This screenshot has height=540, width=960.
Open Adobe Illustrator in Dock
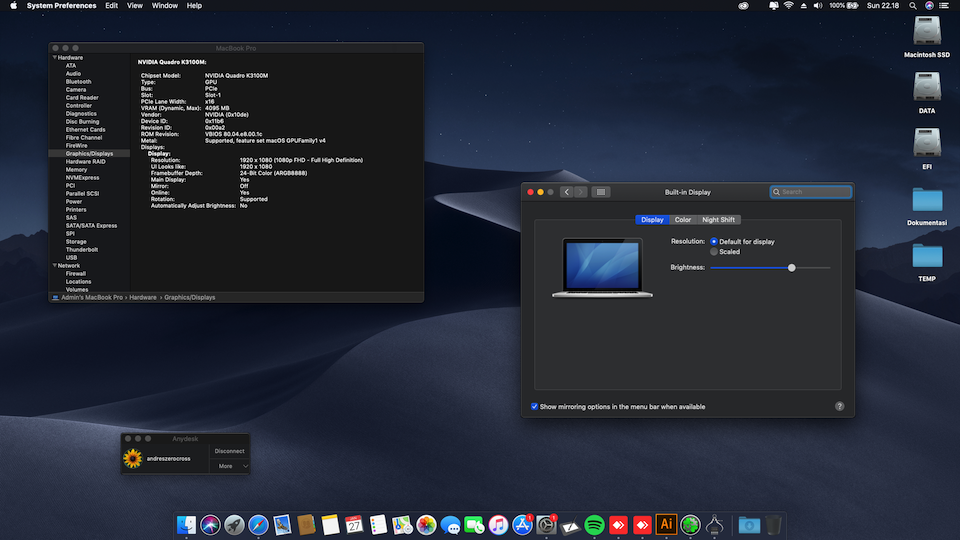pos(666,525)
